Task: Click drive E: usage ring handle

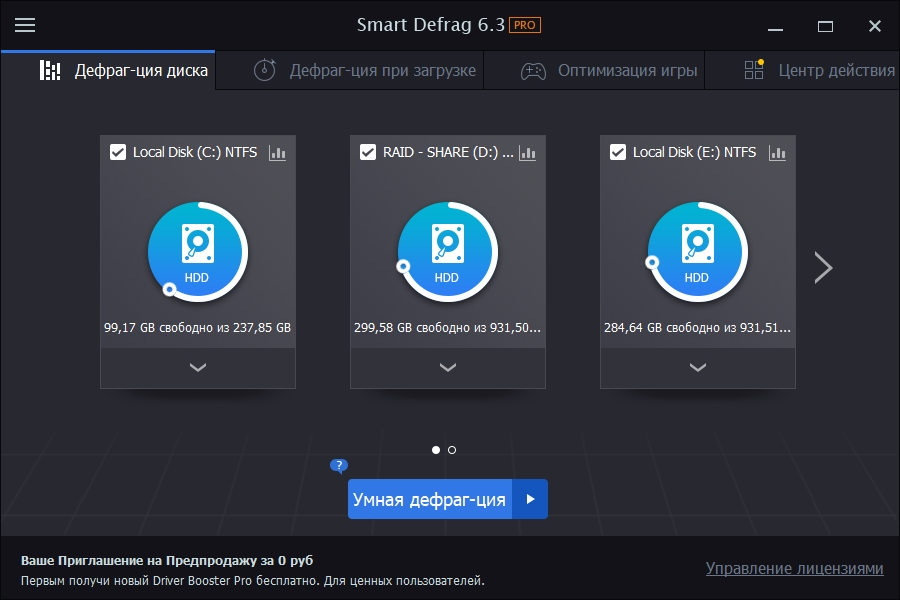Action: (652, 262)
